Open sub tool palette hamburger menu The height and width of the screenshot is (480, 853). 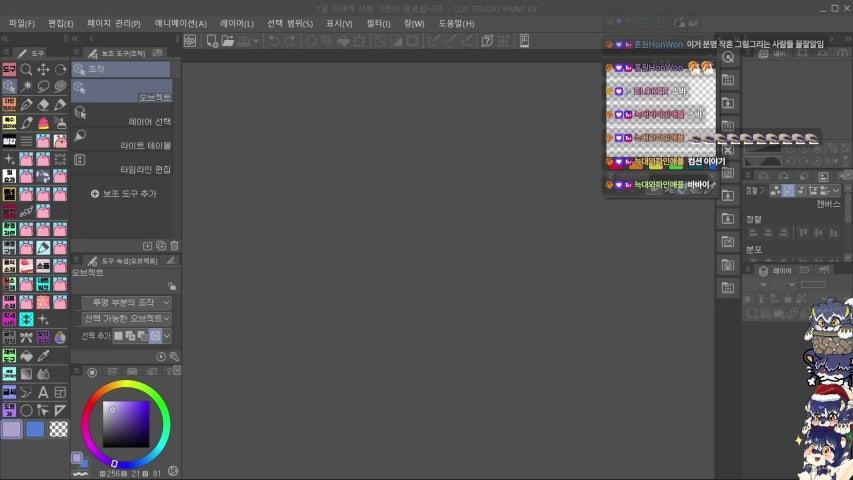(x=76, y=53)
